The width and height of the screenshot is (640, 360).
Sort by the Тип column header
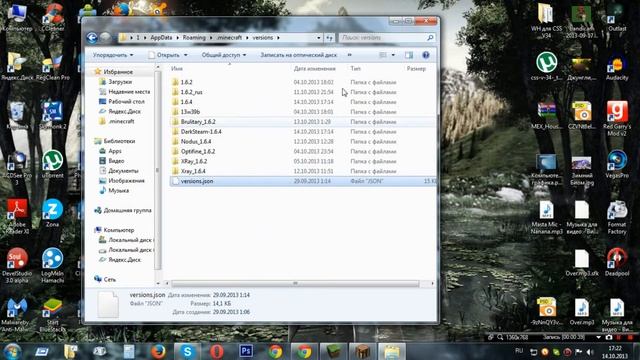pos(356,69)
